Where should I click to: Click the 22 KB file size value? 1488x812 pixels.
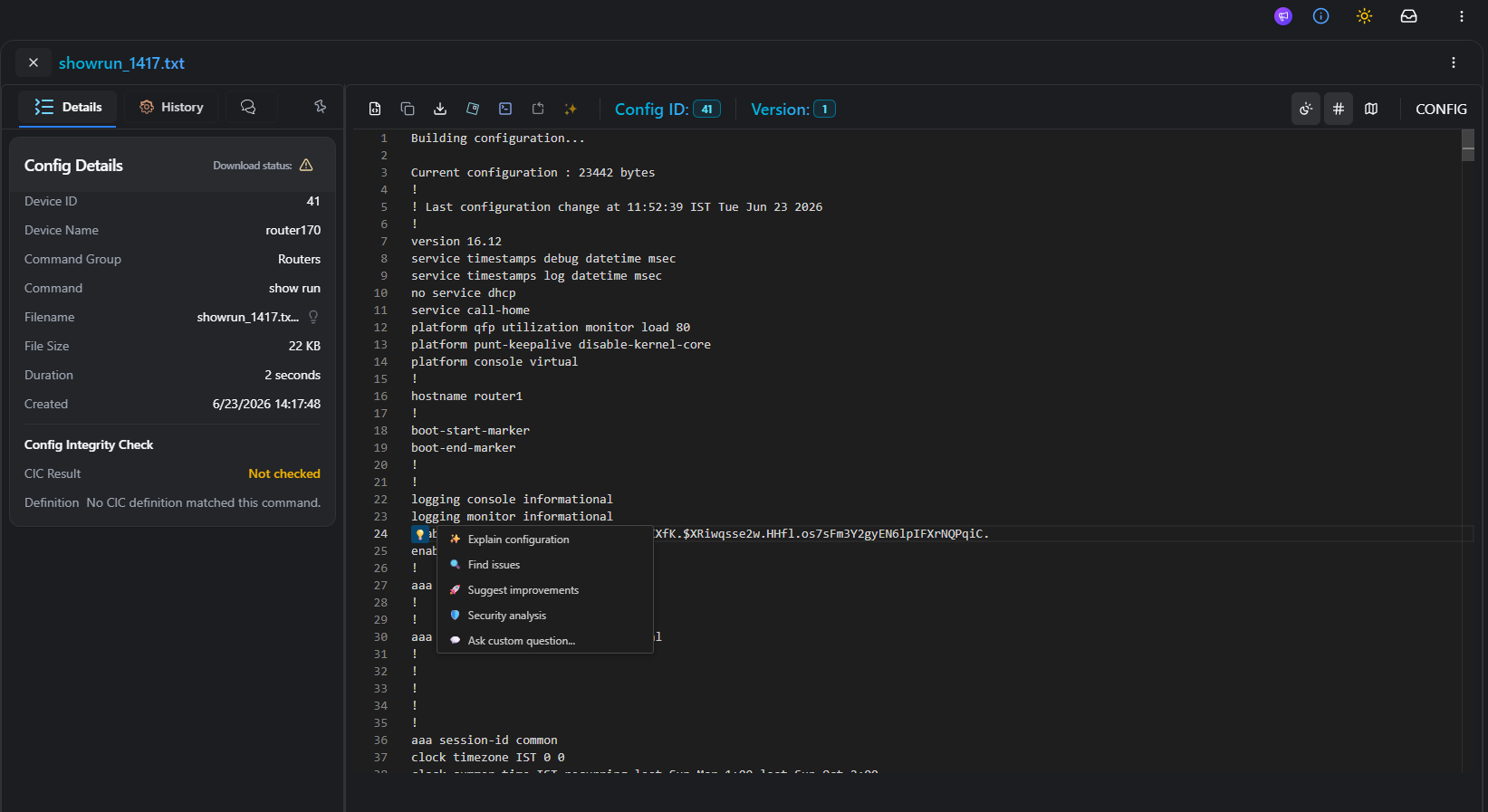pyautogui.click(x=304, y=346)
